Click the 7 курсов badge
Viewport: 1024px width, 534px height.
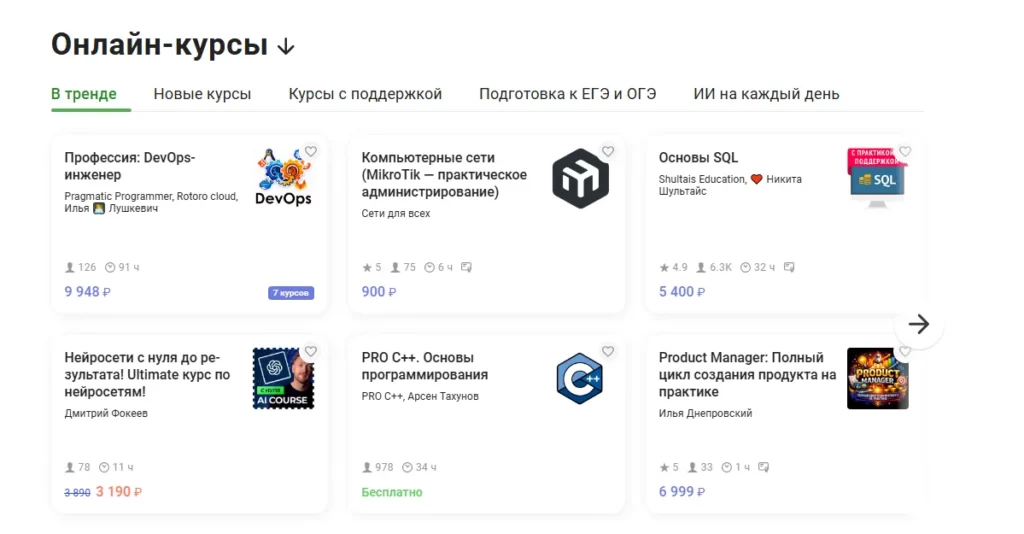point(291,293)
